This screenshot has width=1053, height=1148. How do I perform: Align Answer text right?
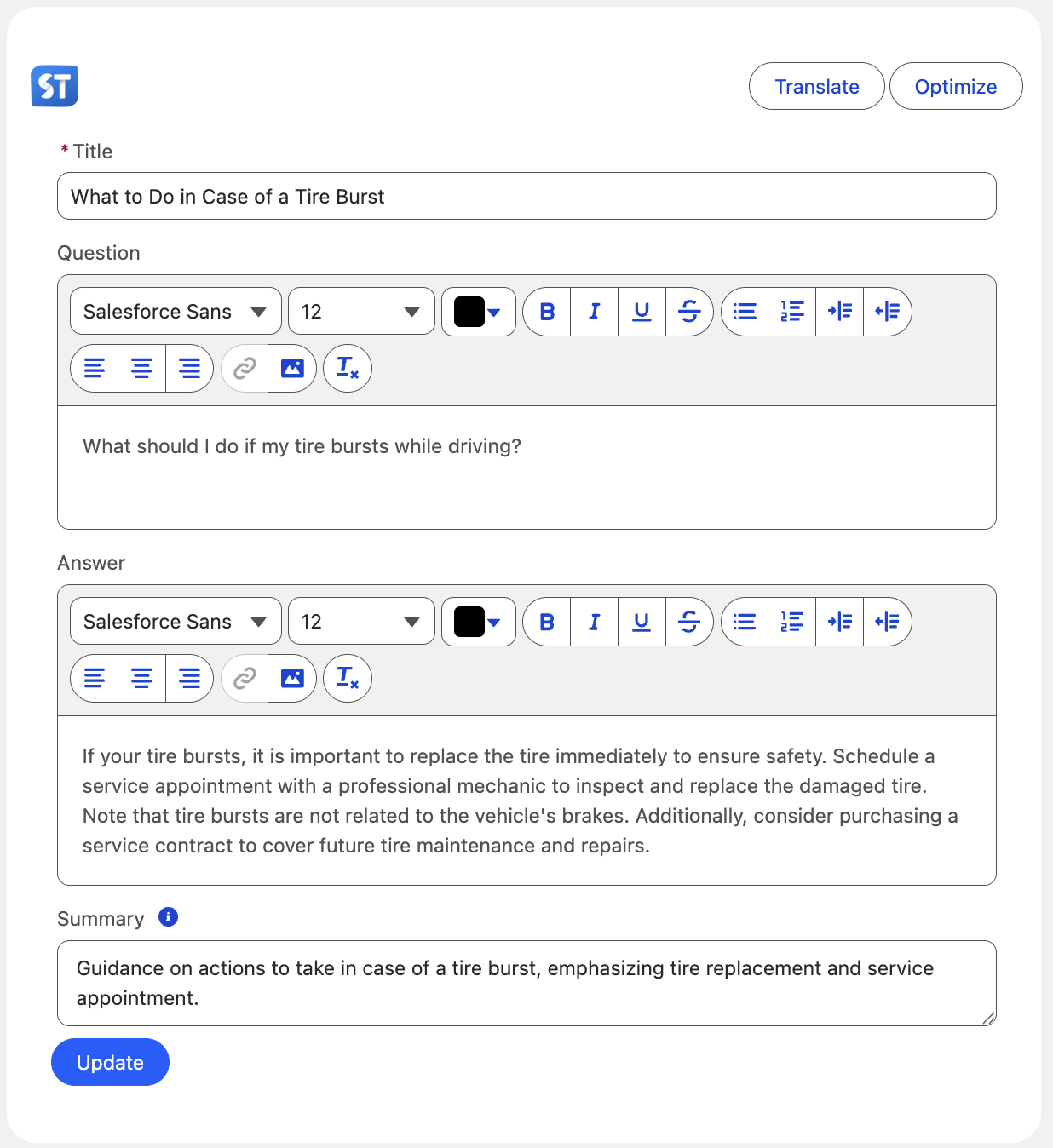pos(190,678)
